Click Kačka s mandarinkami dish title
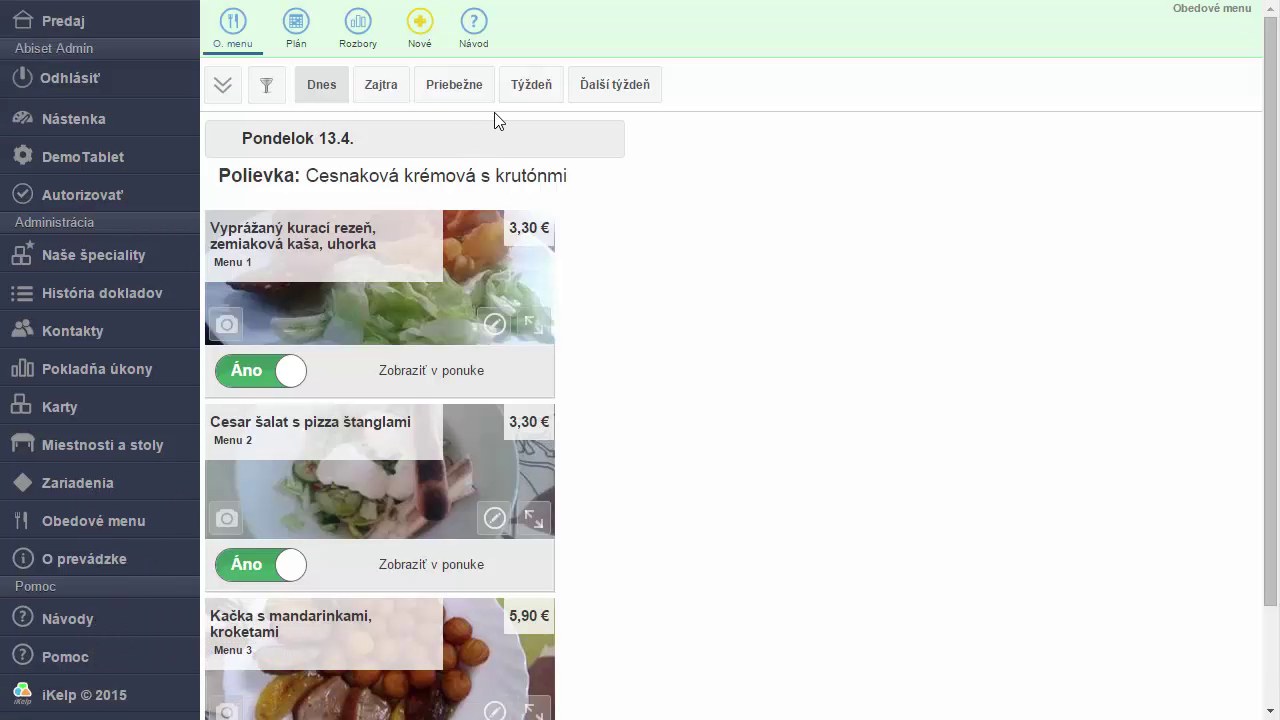 [291, 624]
